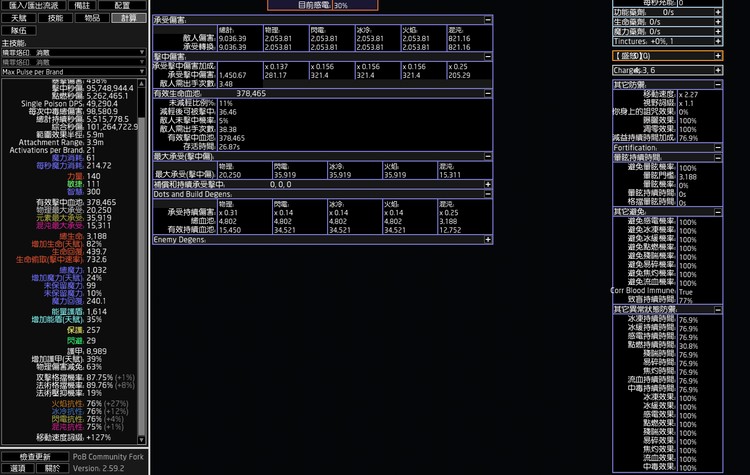The width and height of the screenshot is (750, 475).
Task: Collapse the 擊中傷害 section
Action: pyautogui.click(x=488, y=58)
